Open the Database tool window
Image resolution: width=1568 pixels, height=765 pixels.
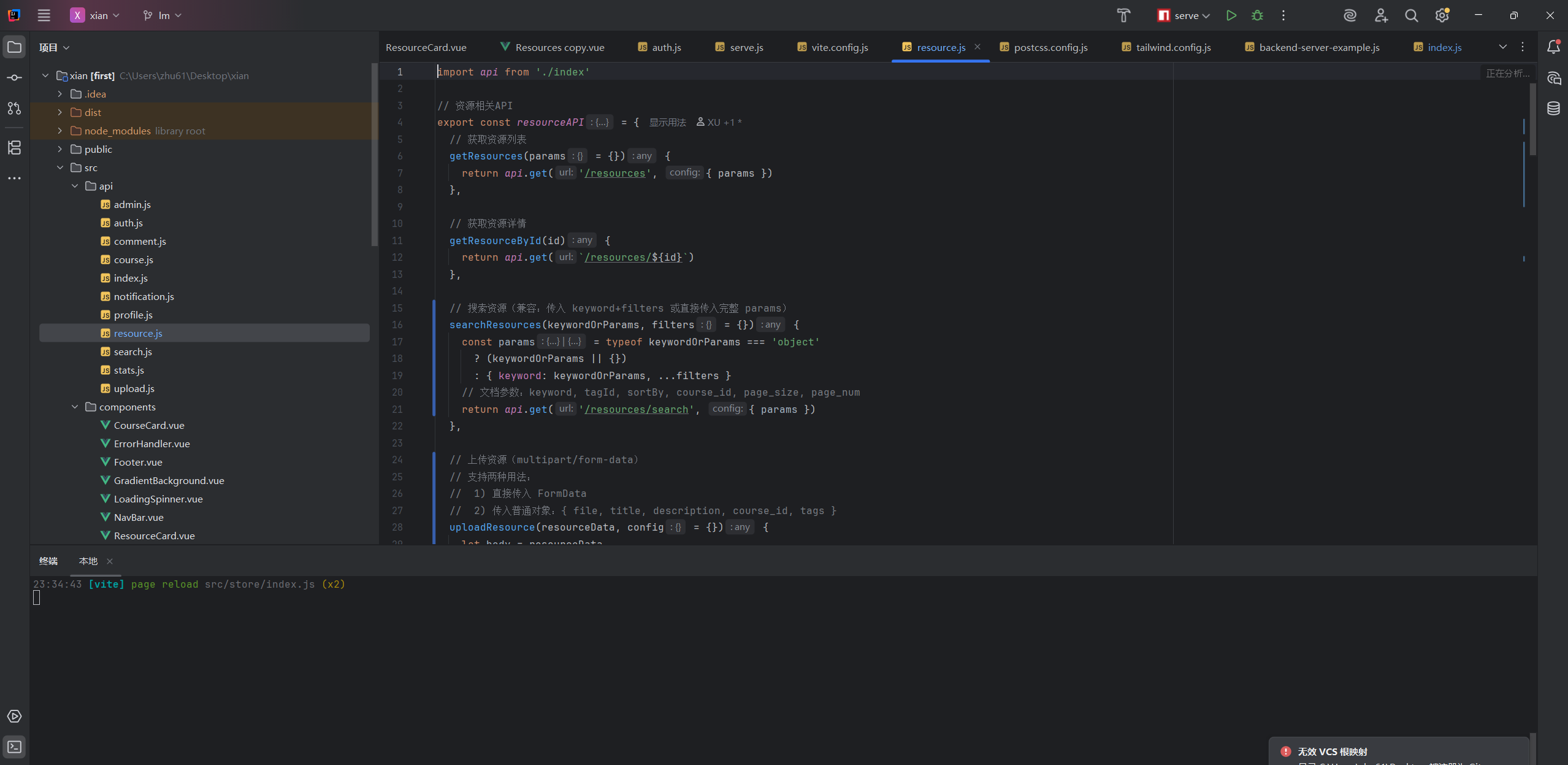(x=1553, y=109)
